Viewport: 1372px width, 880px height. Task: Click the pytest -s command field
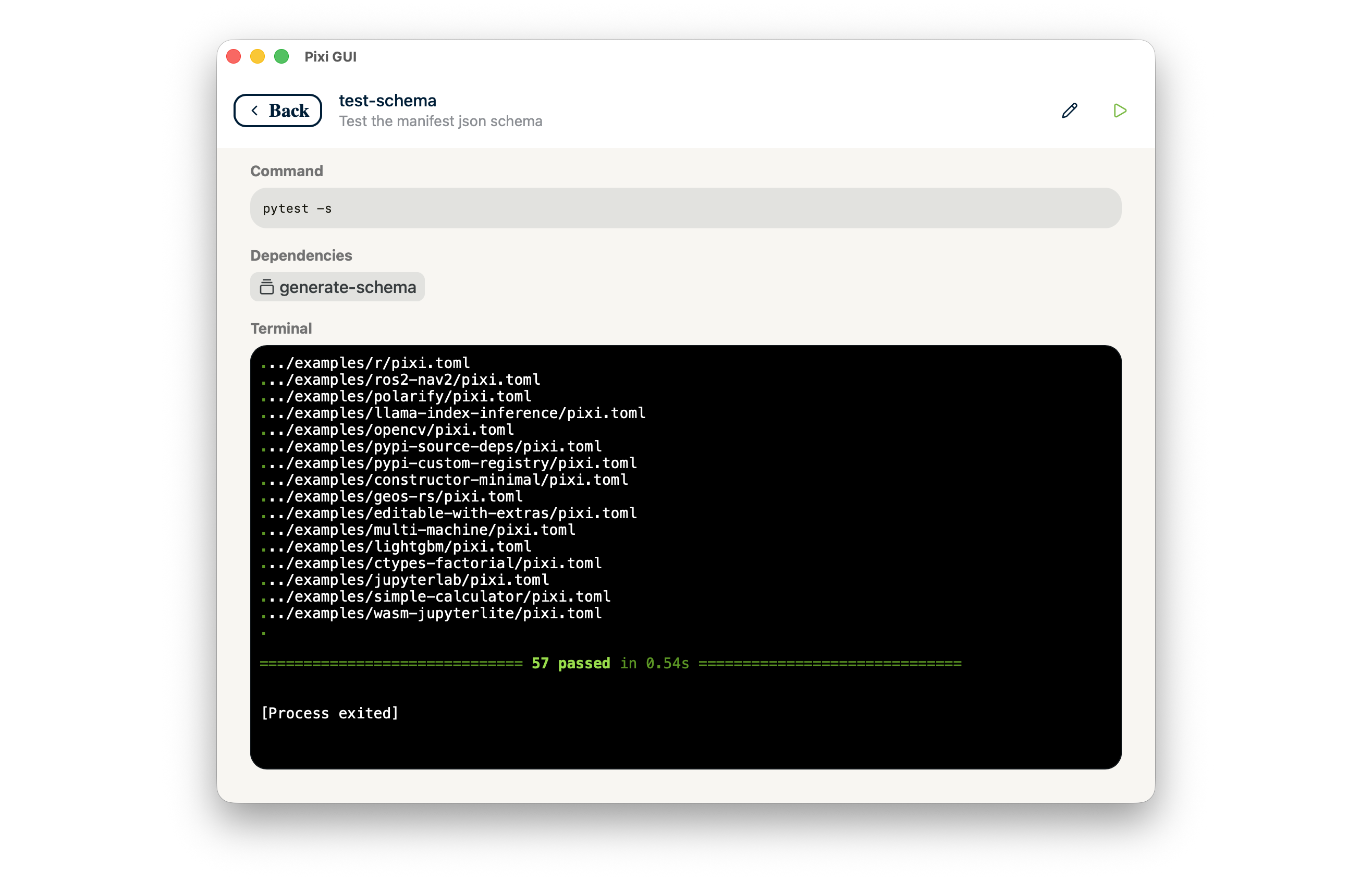coord(685,209)
